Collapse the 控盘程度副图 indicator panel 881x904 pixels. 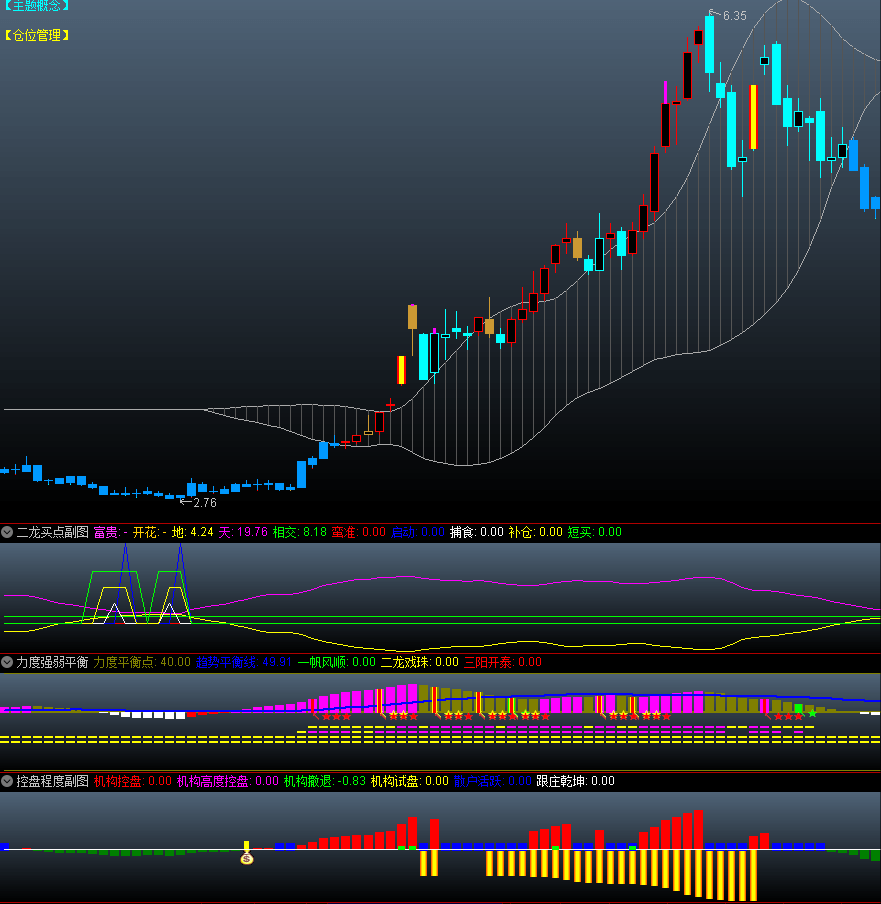pyautogui.click(x=7, y=781)
